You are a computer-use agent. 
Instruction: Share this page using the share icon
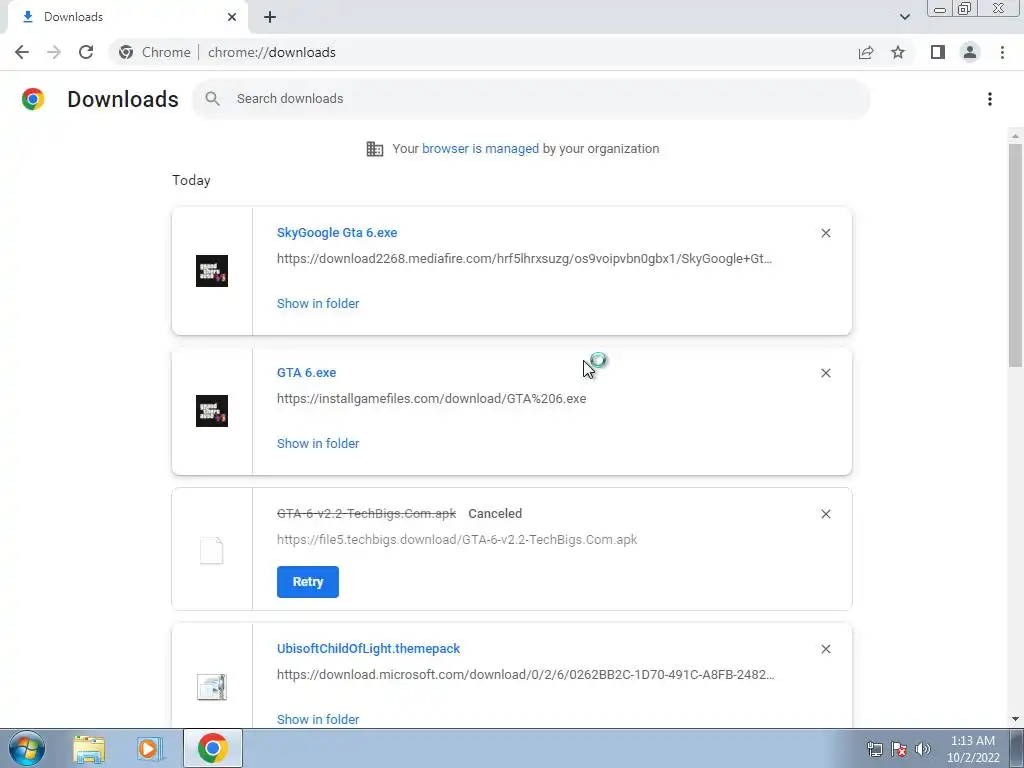[x=866, y=52]
